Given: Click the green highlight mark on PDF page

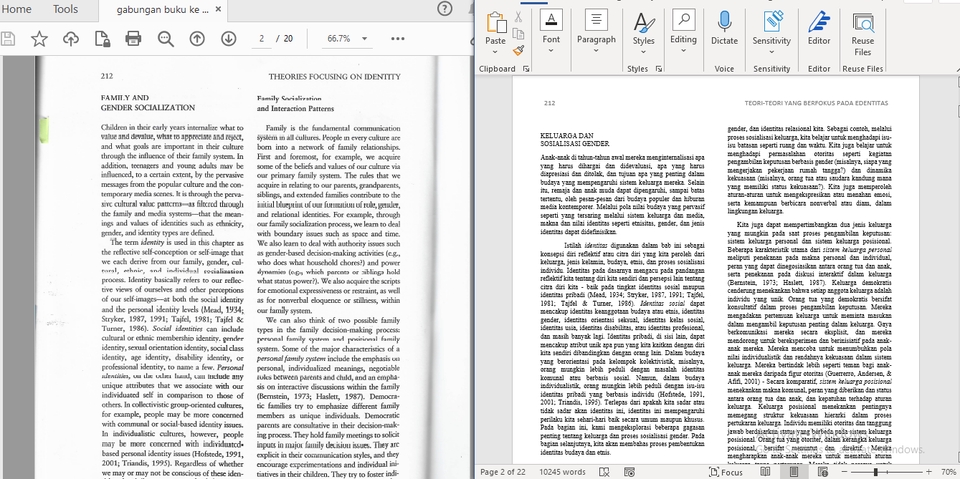Looking at the screenshot, I should pos(44,130).
